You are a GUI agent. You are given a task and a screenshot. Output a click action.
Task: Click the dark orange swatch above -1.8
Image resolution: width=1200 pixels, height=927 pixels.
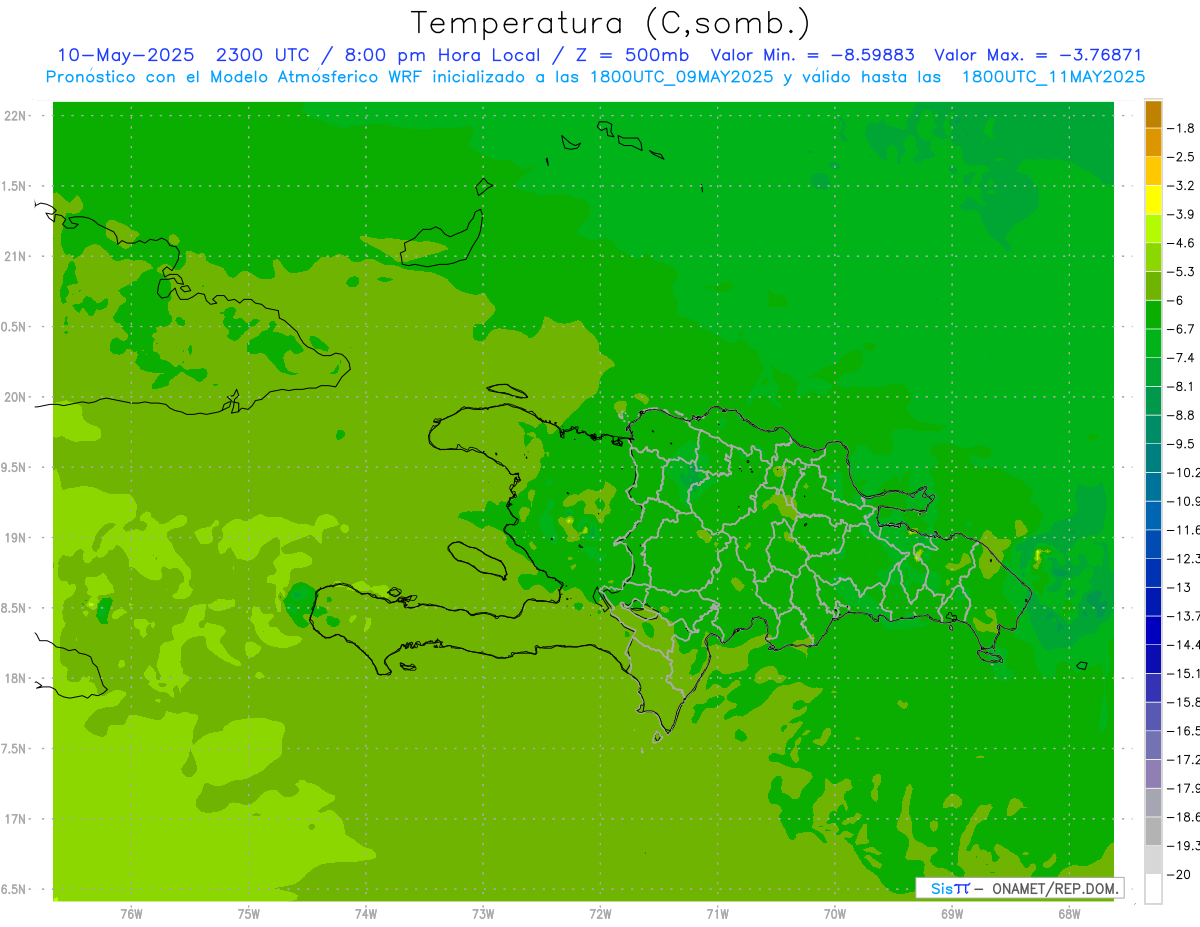click(x=1153, y=114)
